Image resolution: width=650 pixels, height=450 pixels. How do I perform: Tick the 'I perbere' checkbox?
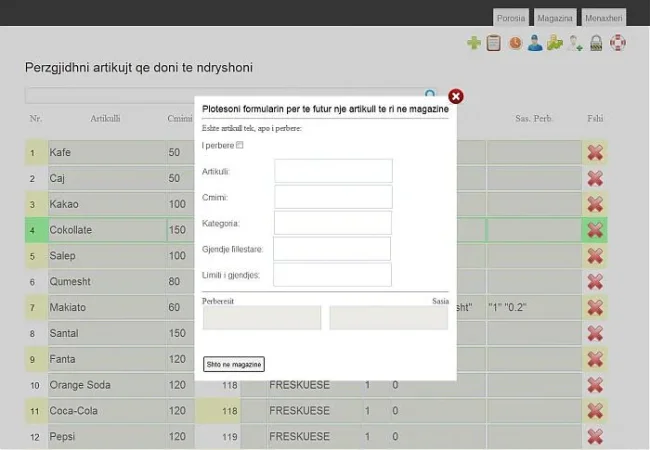(239, 146)
